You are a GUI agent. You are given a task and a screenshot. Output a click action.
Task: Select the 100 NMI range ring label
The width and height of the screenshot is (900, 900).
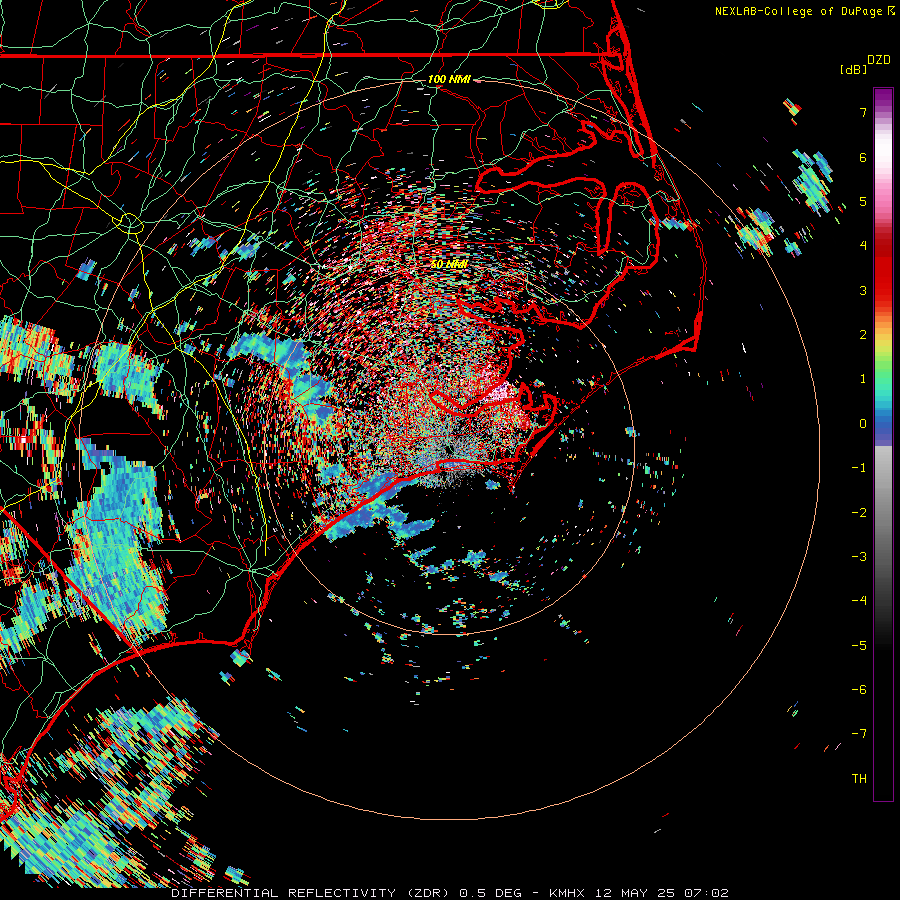click(x=449, y=79)
